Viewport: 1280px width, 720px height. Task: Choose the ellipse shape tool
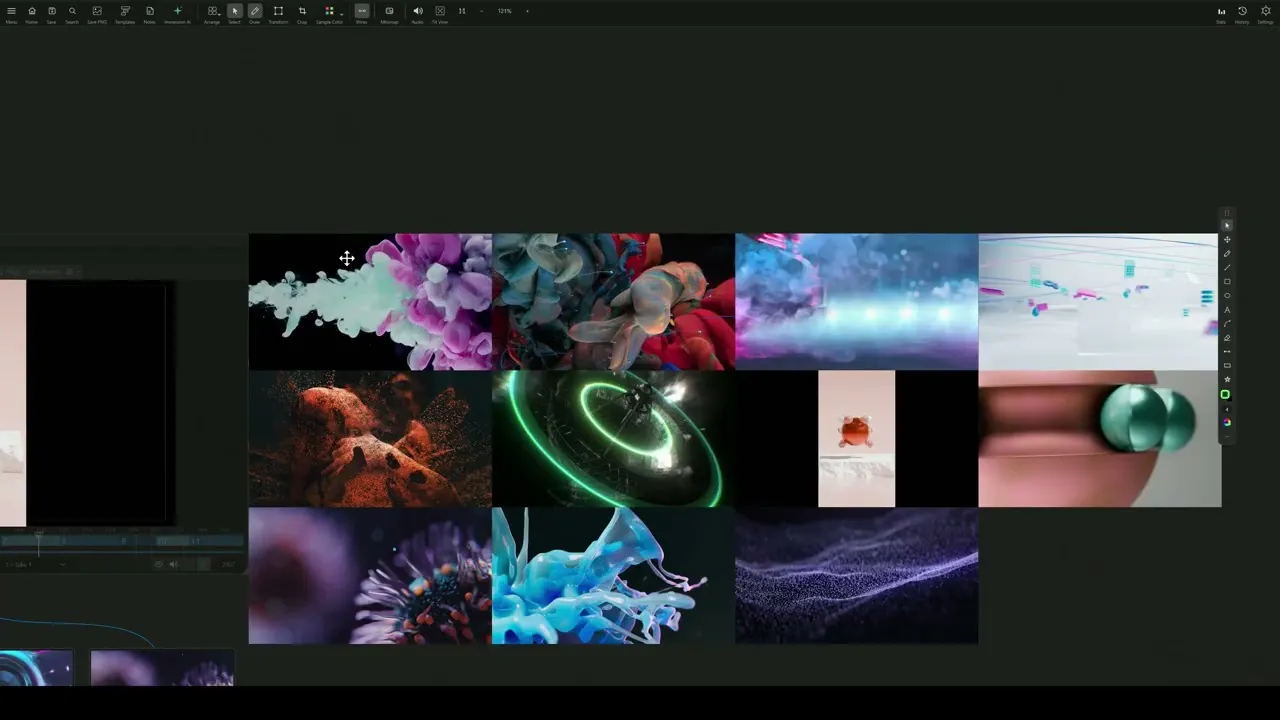click(x=1227, y=296)
